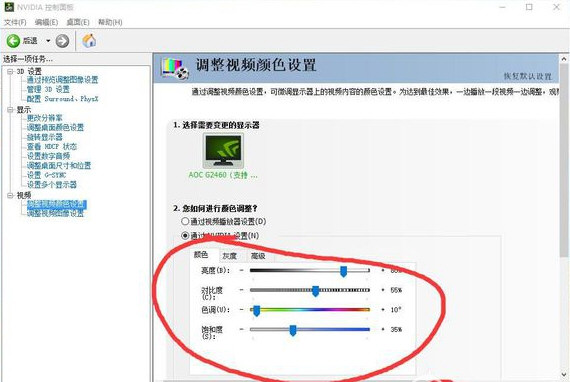Click the contrast minus icon
Viewport: 570px width, 382px height.
[x=241, y=290]
